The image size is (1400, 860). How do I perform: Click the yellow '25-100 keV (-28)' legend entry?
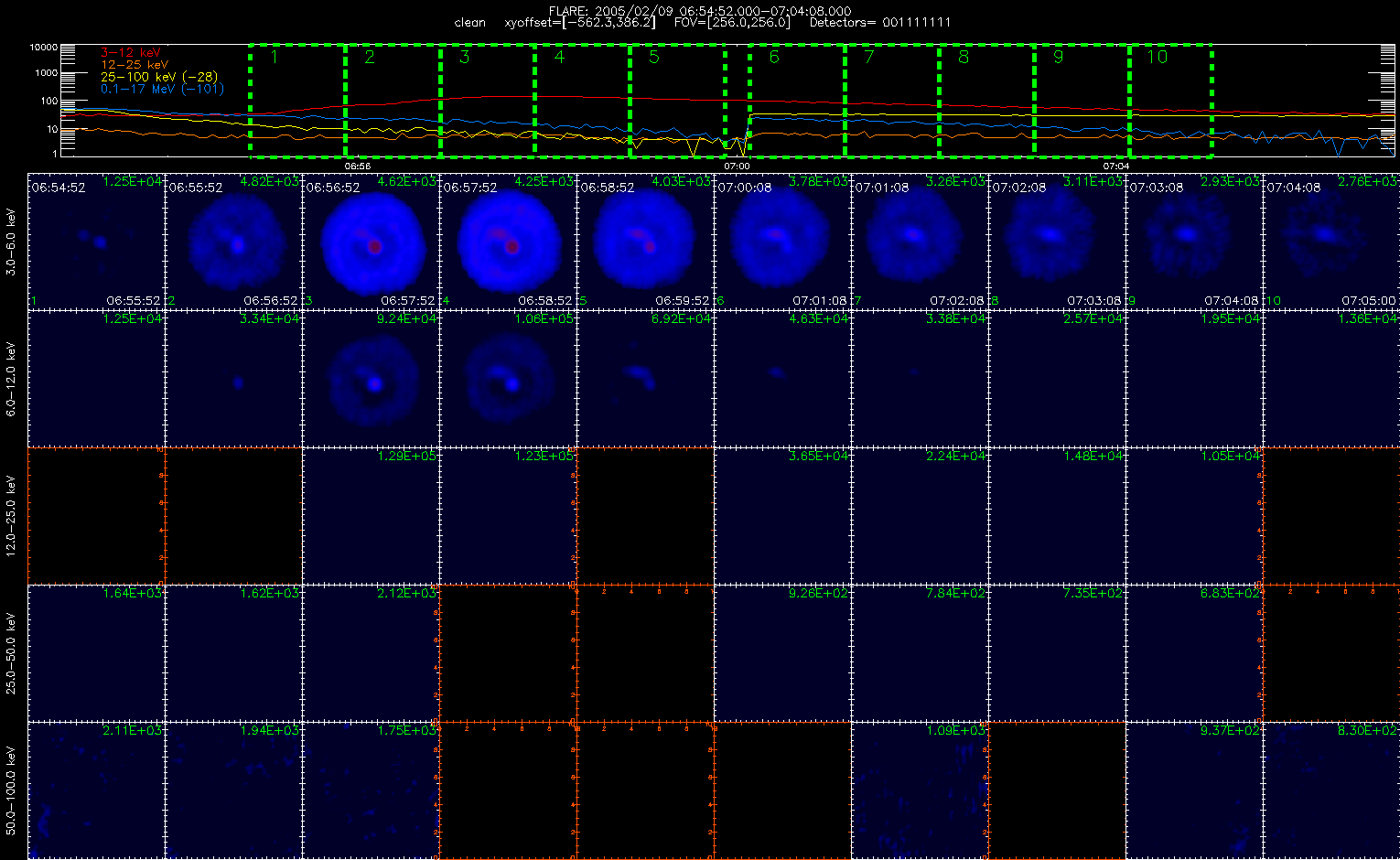pos(159,77)
